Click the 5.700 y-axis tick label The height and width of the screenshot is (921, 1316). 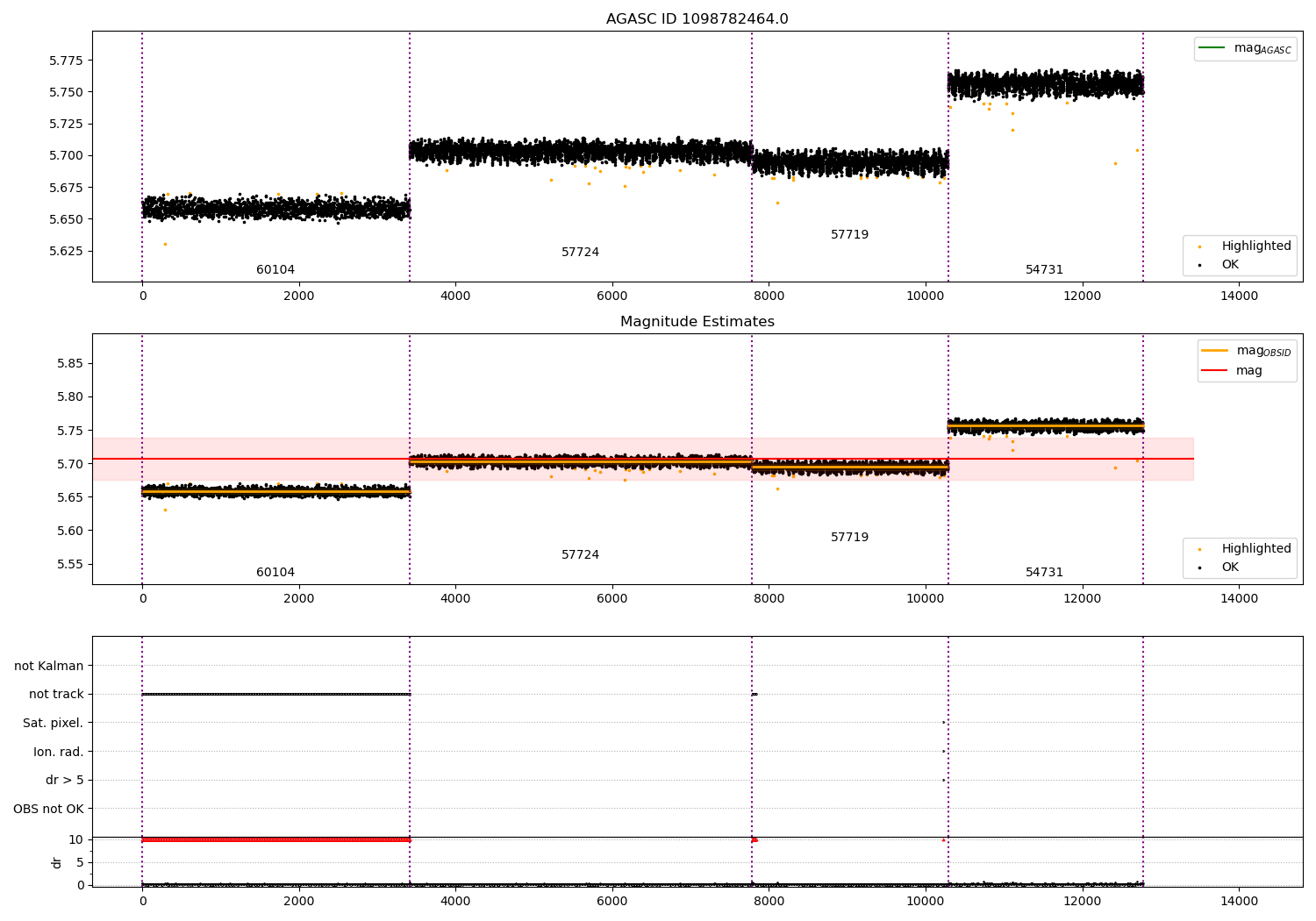point(66,155)
